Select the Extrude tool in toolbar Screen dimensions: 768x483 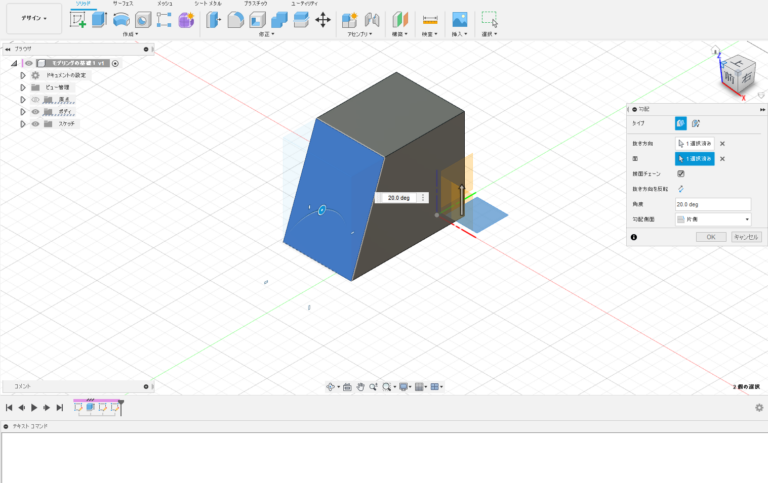(x=99, y=19)
